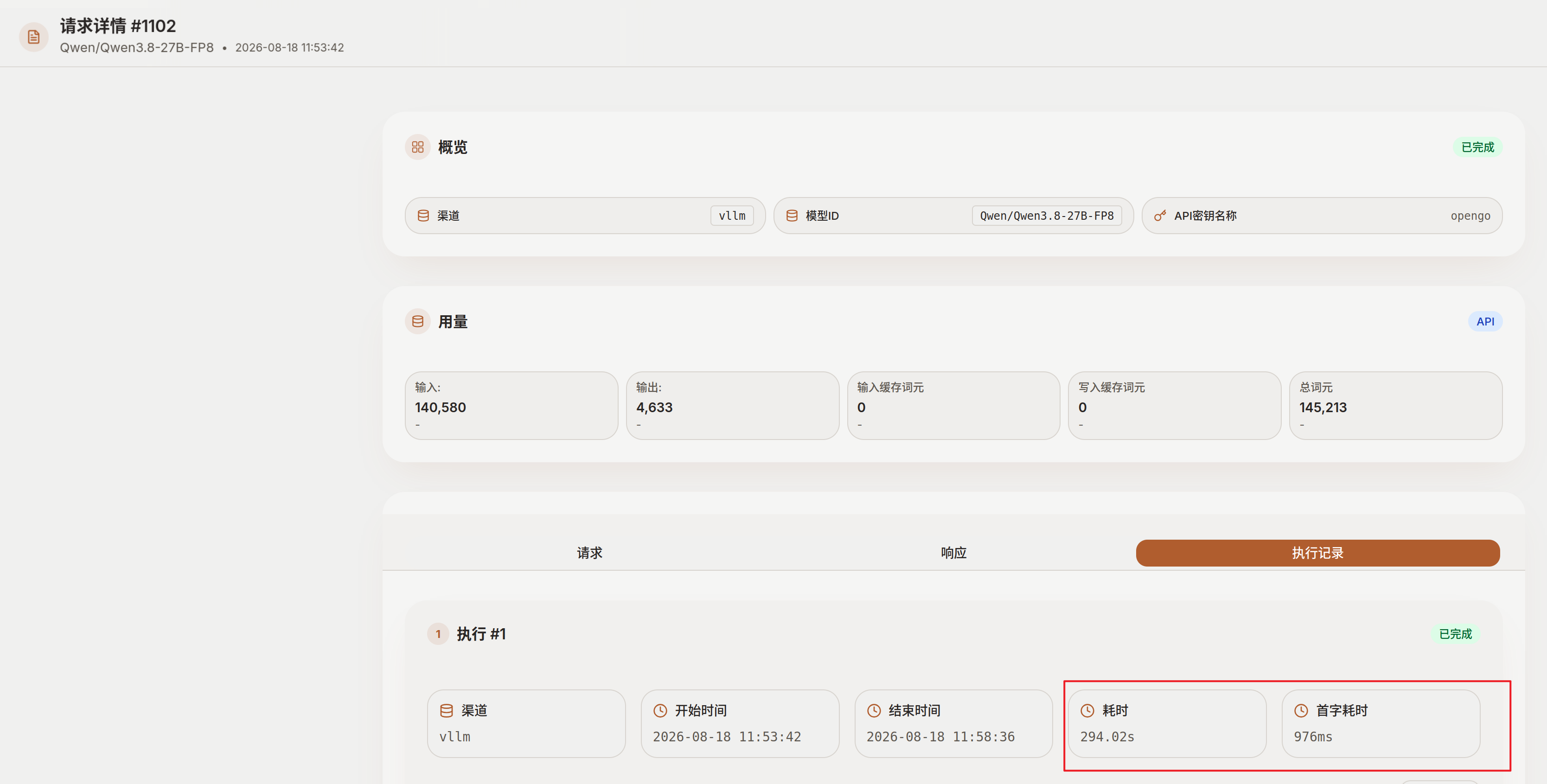Click the 结束时间 value 2026-08-18 11:58:36
1547x784 pixels.
coord(940,737)
